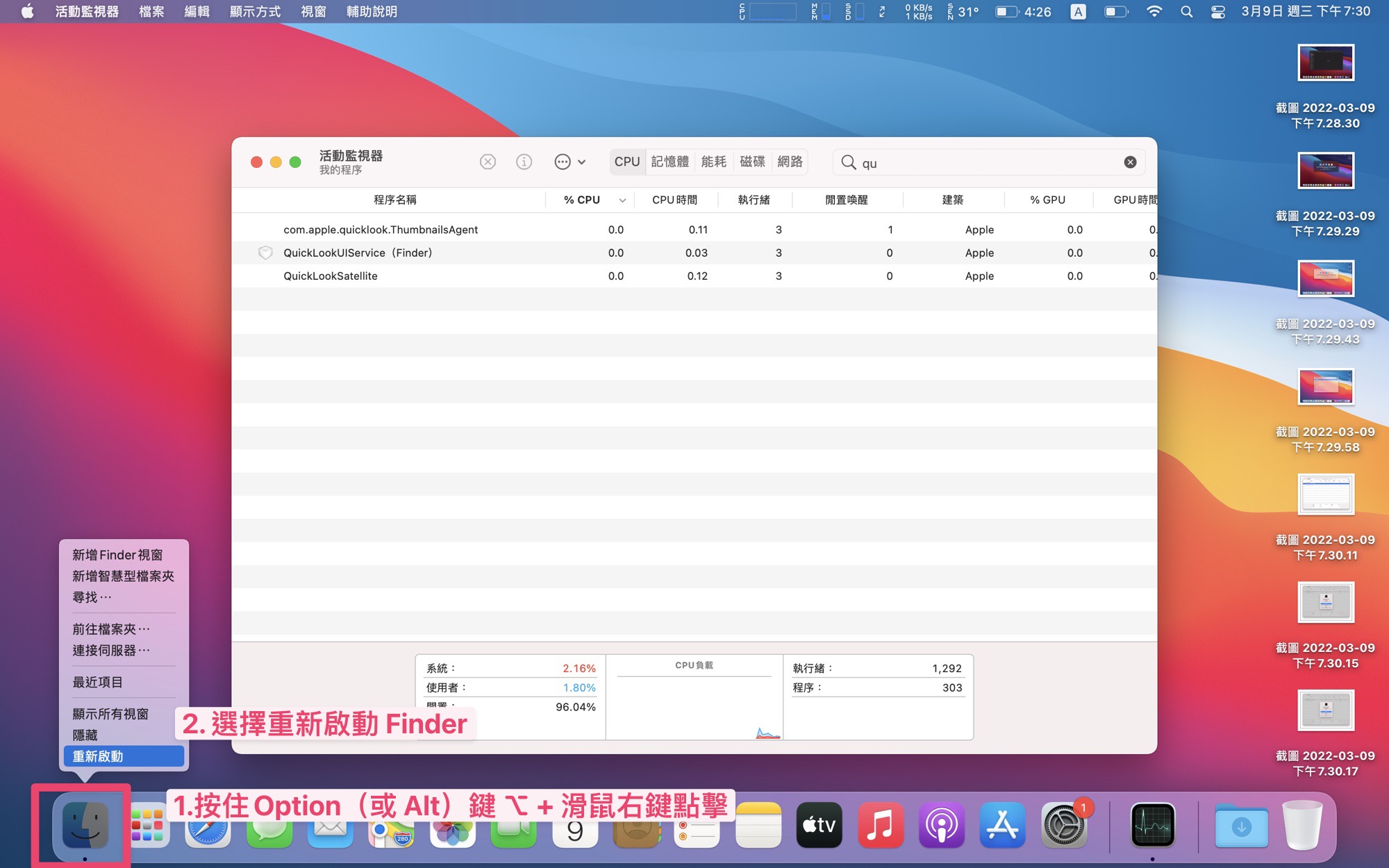Open the 視窗 menu in the menu bar
Image resolution: width=1389 pixels, height=868 pixels.
pos(313,11)
